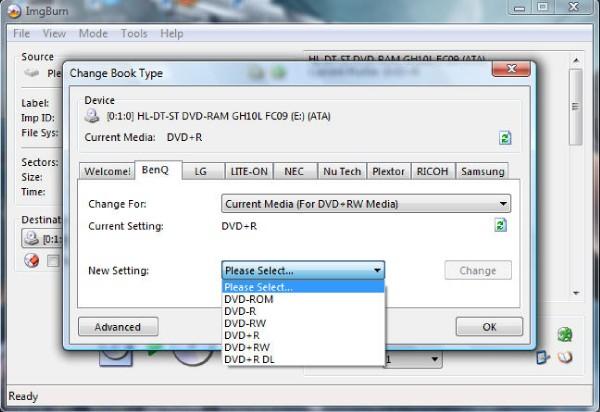The image size is (600, 412).
Task: Switch to the LITE-ON tab
Action: [x=249, y=171]
